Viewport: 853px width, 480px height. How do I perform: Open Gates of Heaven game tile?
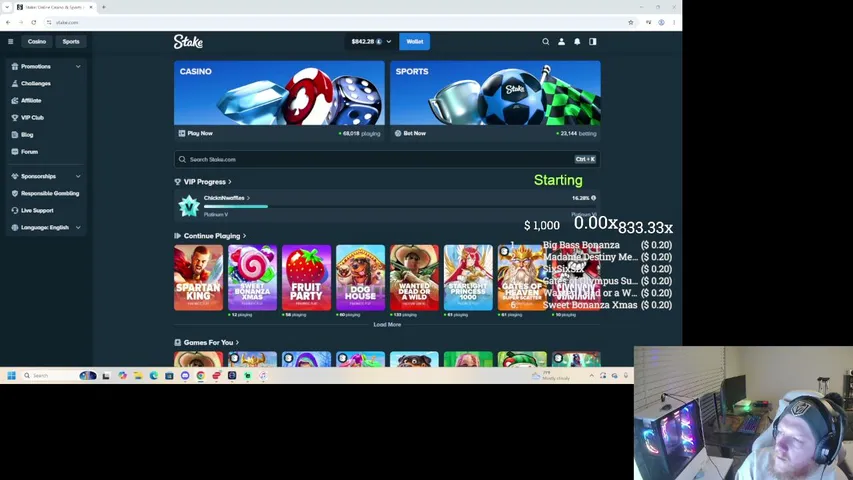[521, 278]
